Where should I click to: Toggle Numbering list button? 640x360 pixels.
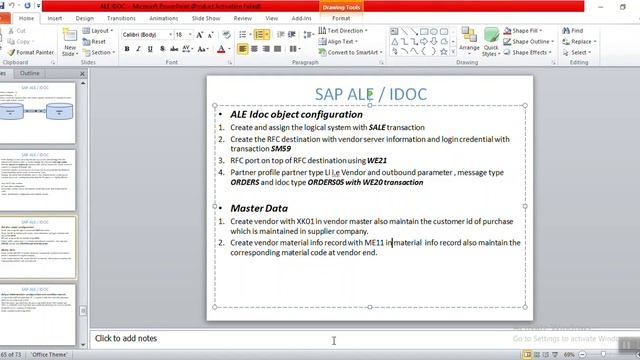259,35
